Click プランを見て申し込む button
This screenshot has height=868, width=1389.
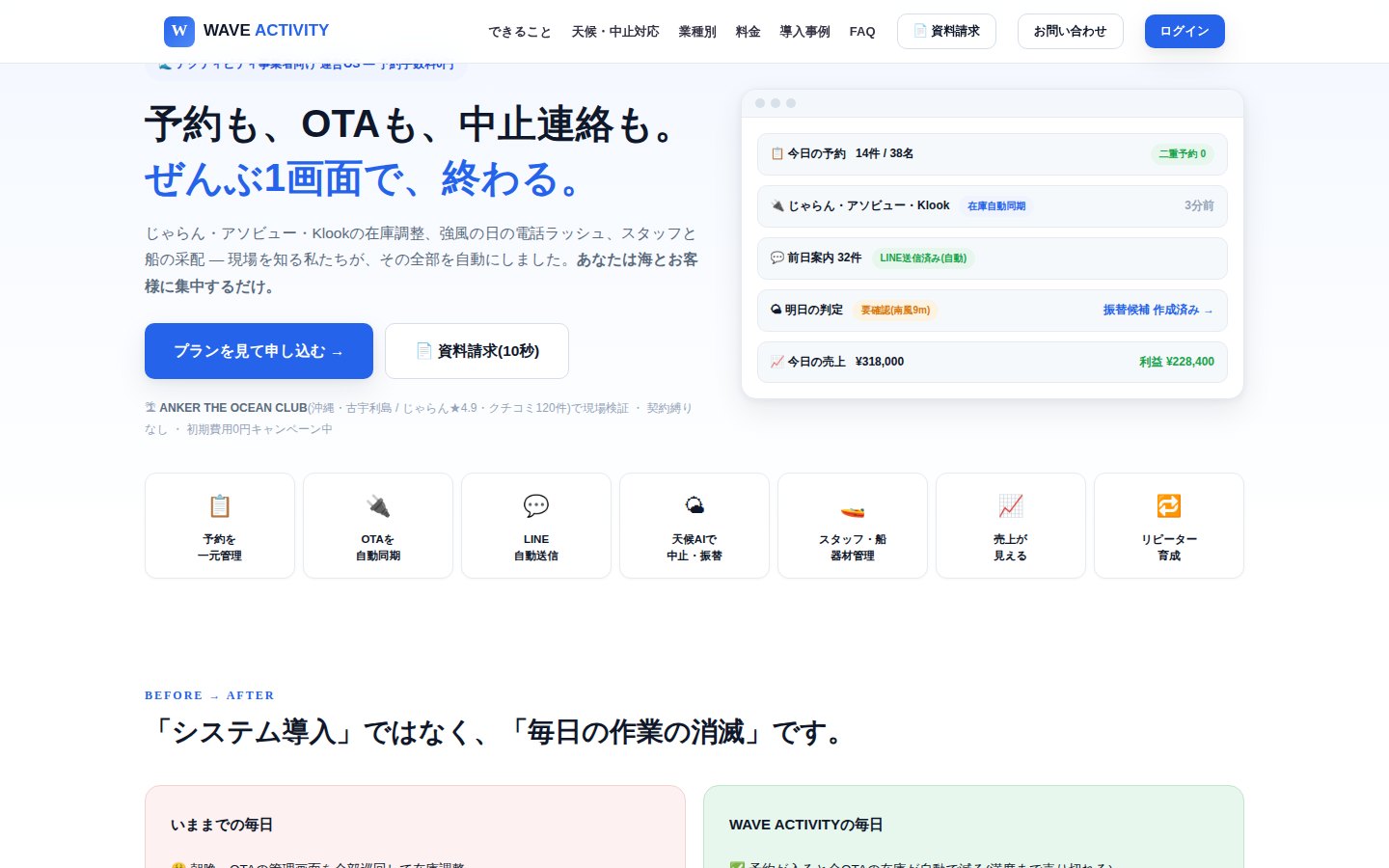coord(259,351)
